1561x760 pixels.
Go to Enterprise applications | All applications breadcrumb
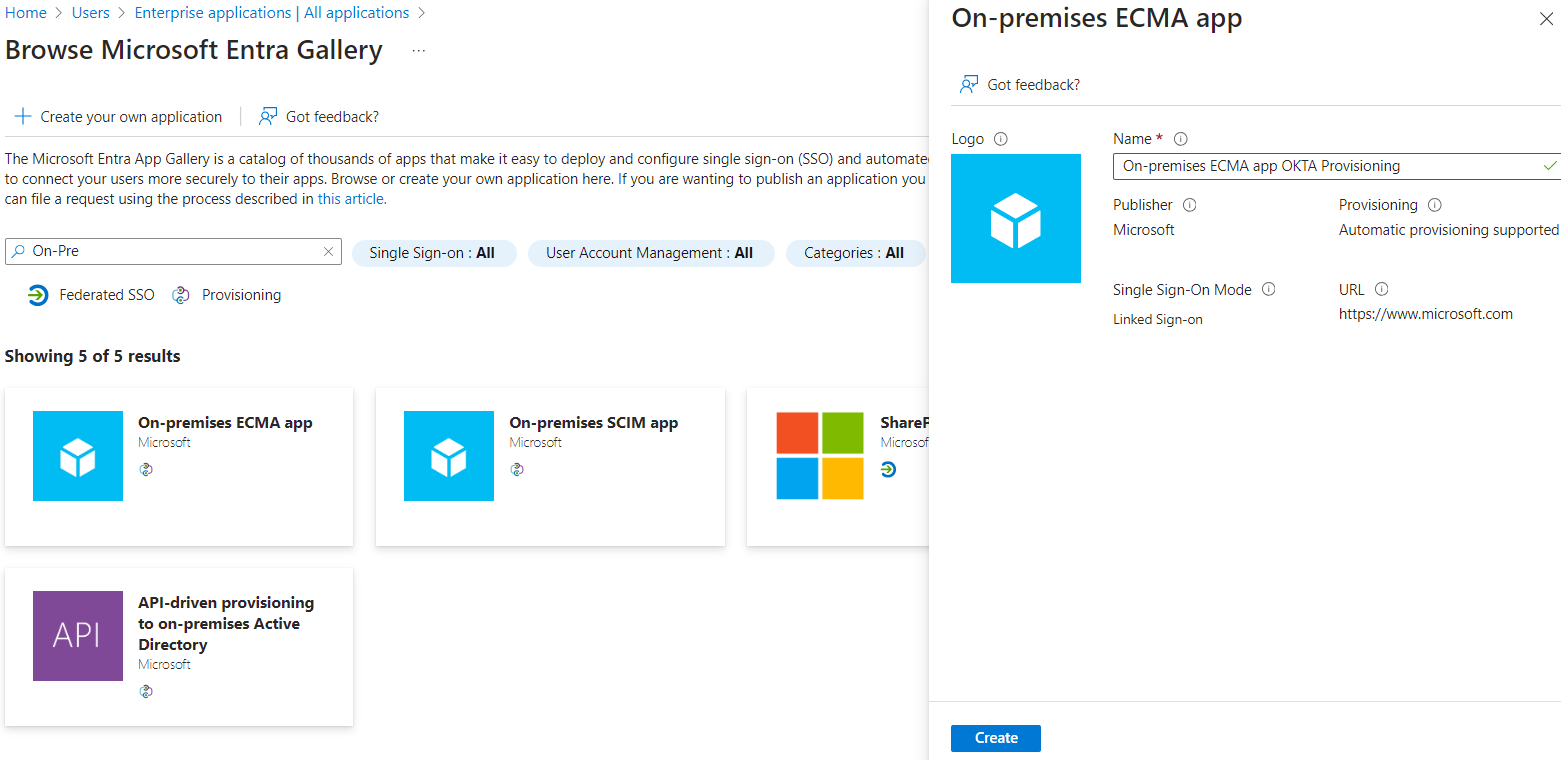point(272,13)
